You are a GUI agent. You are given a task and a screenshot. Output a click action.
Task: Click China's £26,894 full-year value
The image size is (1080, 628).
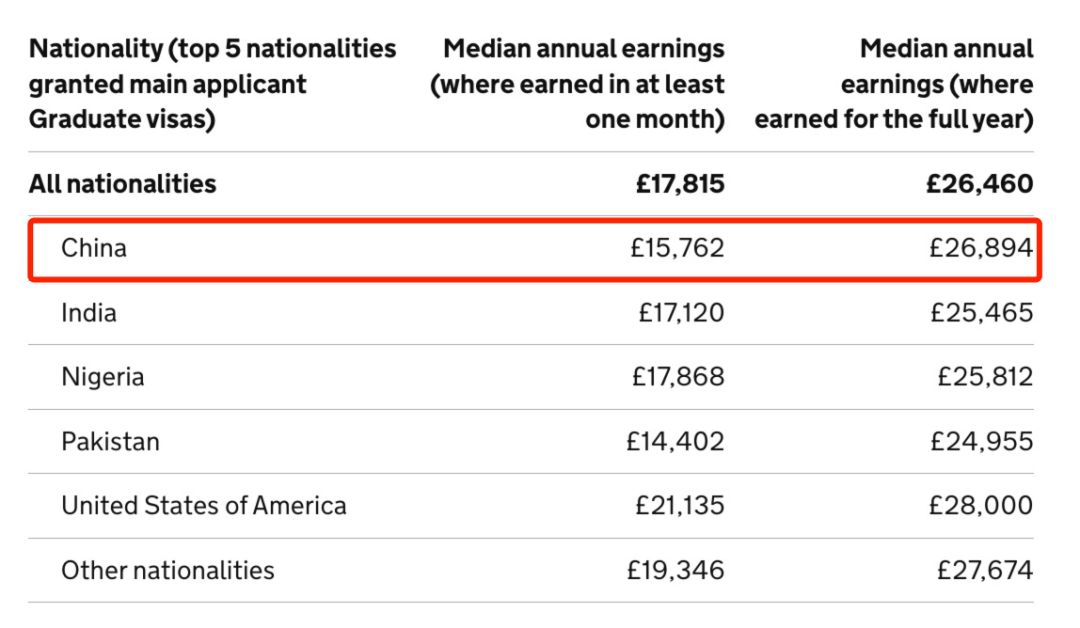pyautogui.click(x=981, y=247)
